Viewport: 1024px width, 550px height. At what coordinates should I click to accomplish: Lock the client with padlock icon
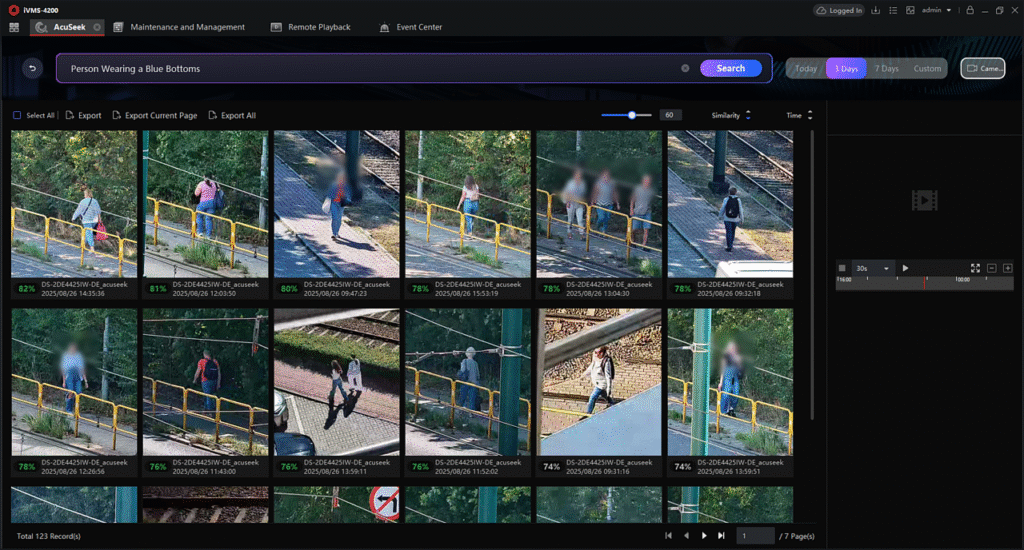coord(970,10)
